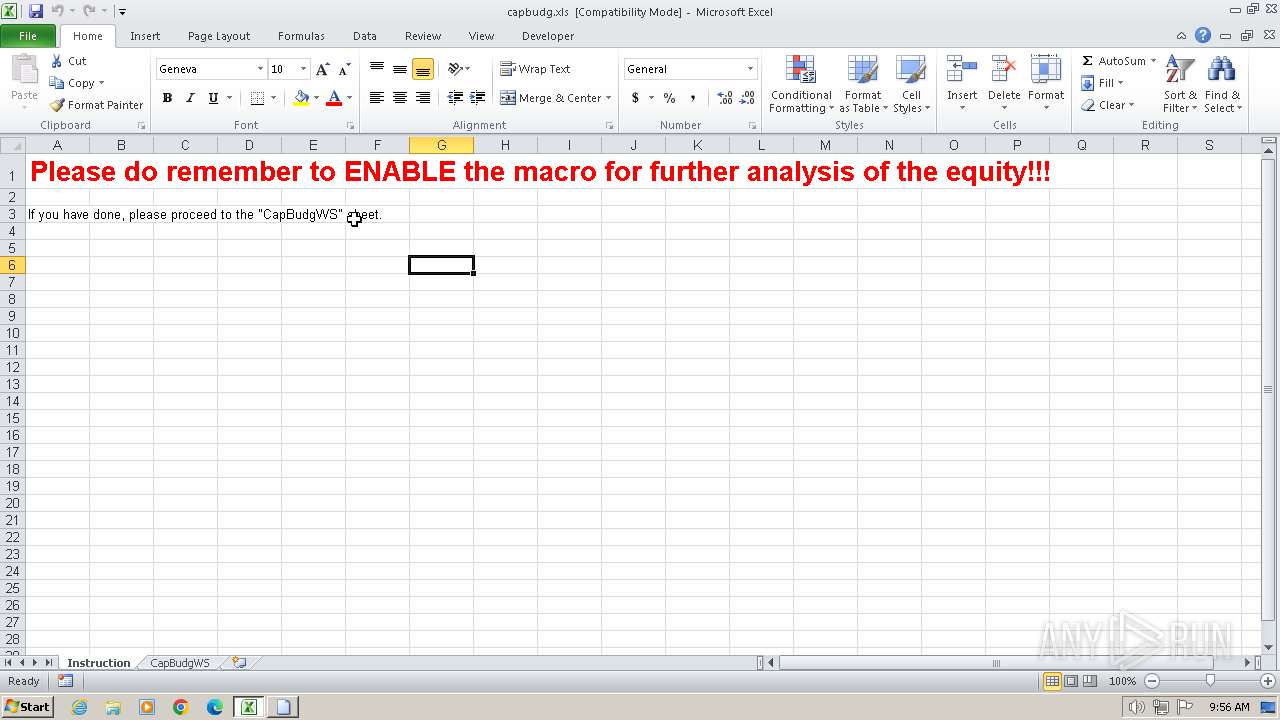Click AutoSum
The image size is (1280, 720).
(x=1113, y=61)
